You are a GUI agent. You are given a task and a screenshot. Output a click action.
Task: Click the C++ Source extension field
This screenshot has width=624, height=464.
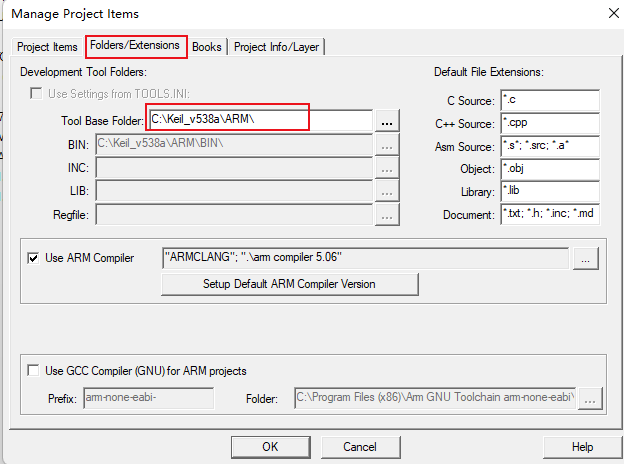click(549, 123)
